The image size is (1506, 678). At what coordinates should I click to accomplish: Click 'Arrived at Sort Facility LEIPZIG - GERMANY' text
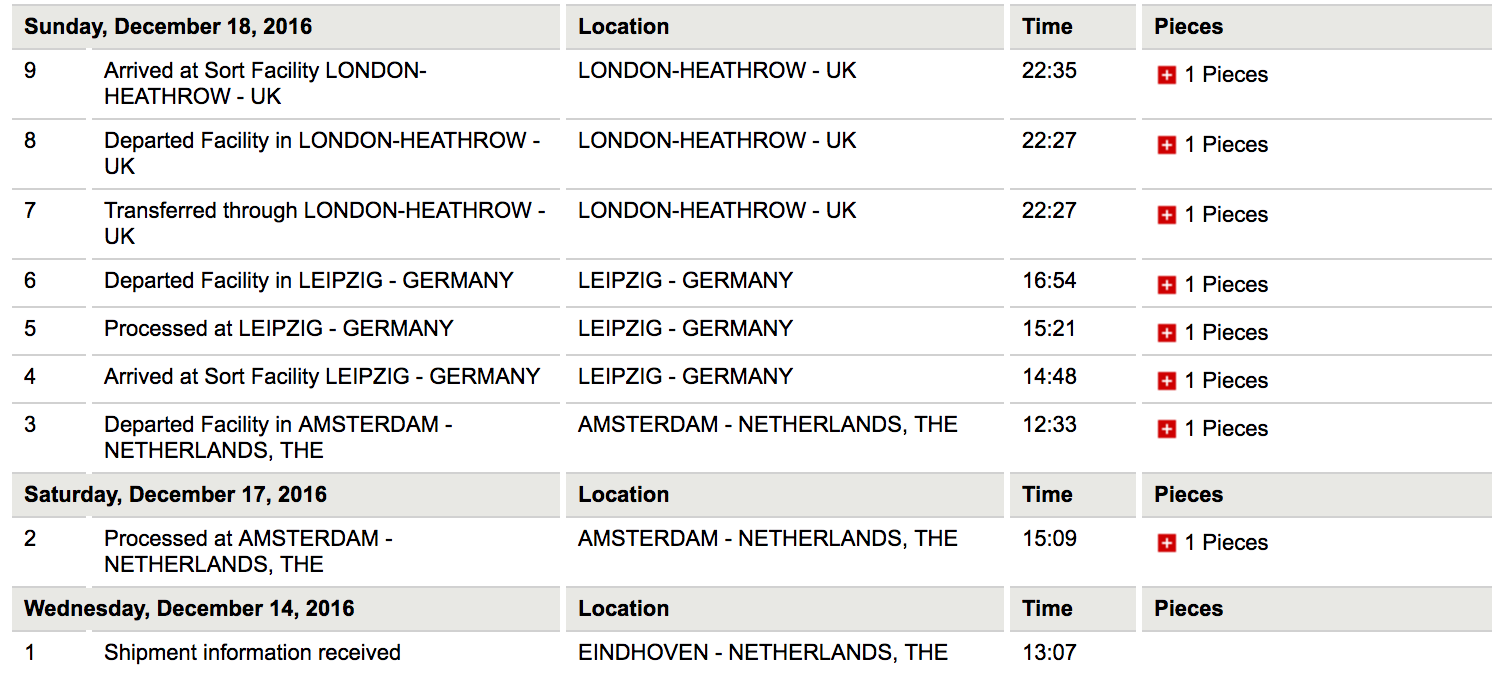tap(322, 377)
